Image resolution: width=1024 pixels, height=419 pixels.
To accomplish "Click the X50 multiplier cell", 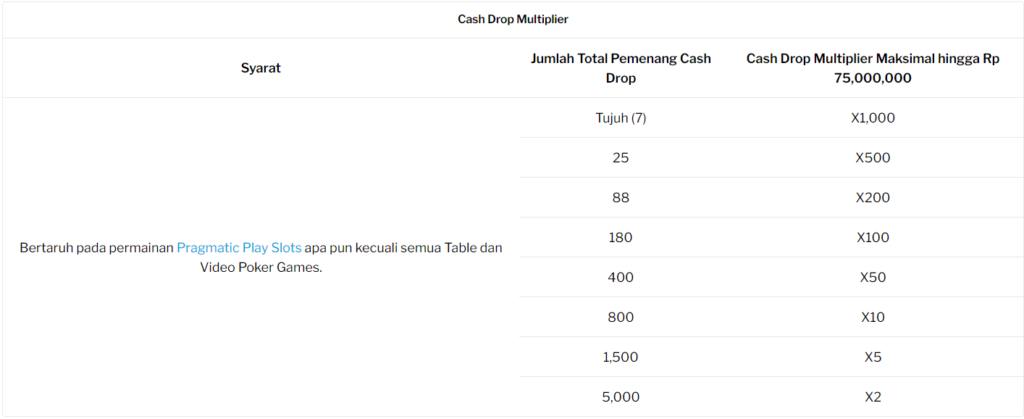I will [872, 277].
